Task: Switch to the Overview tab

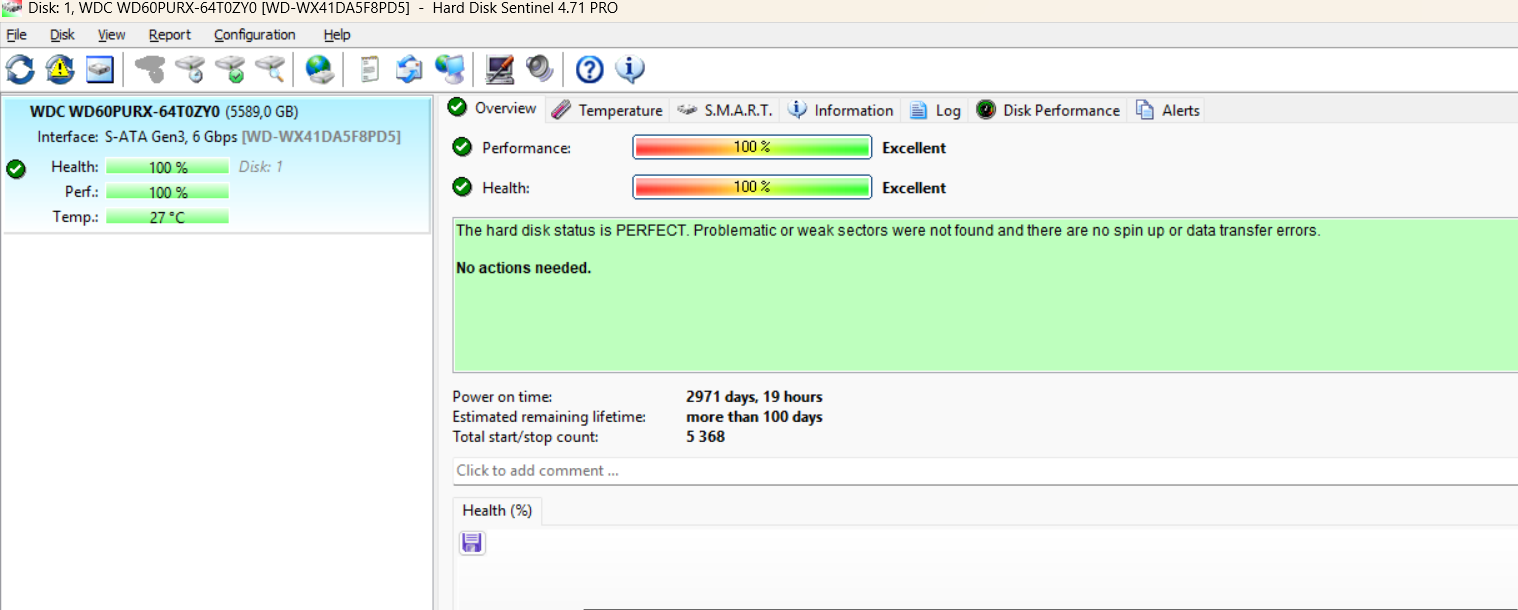Action: coord(493,108)
